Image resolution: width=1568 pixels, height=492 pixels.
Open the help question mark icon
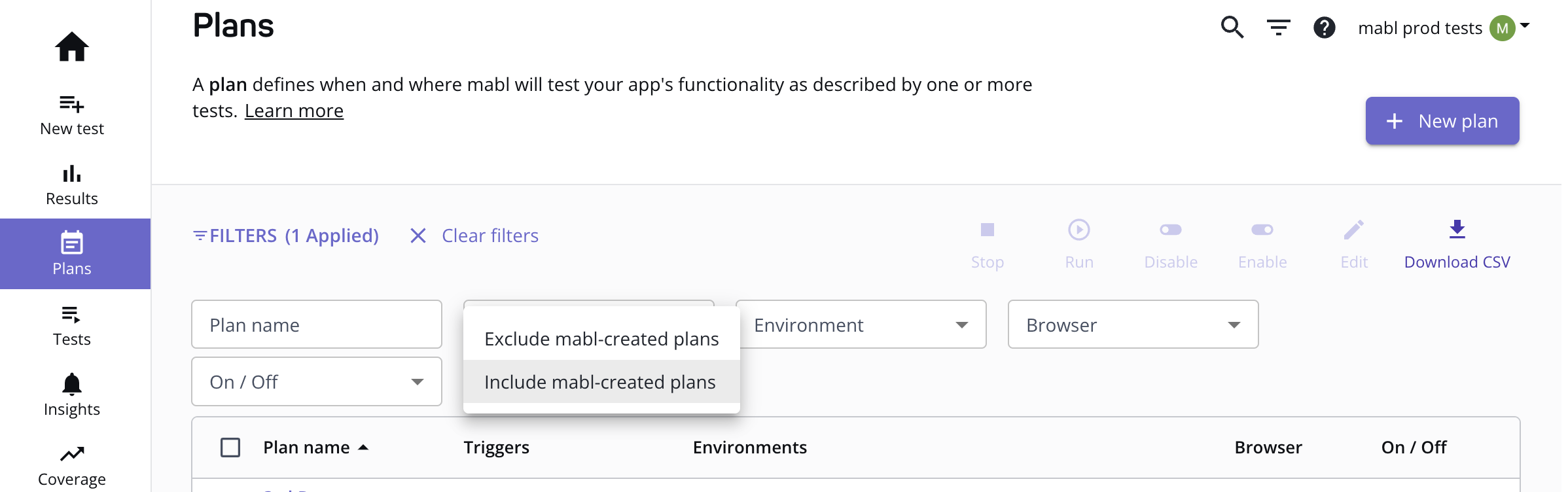click(x=1324, y=27)
